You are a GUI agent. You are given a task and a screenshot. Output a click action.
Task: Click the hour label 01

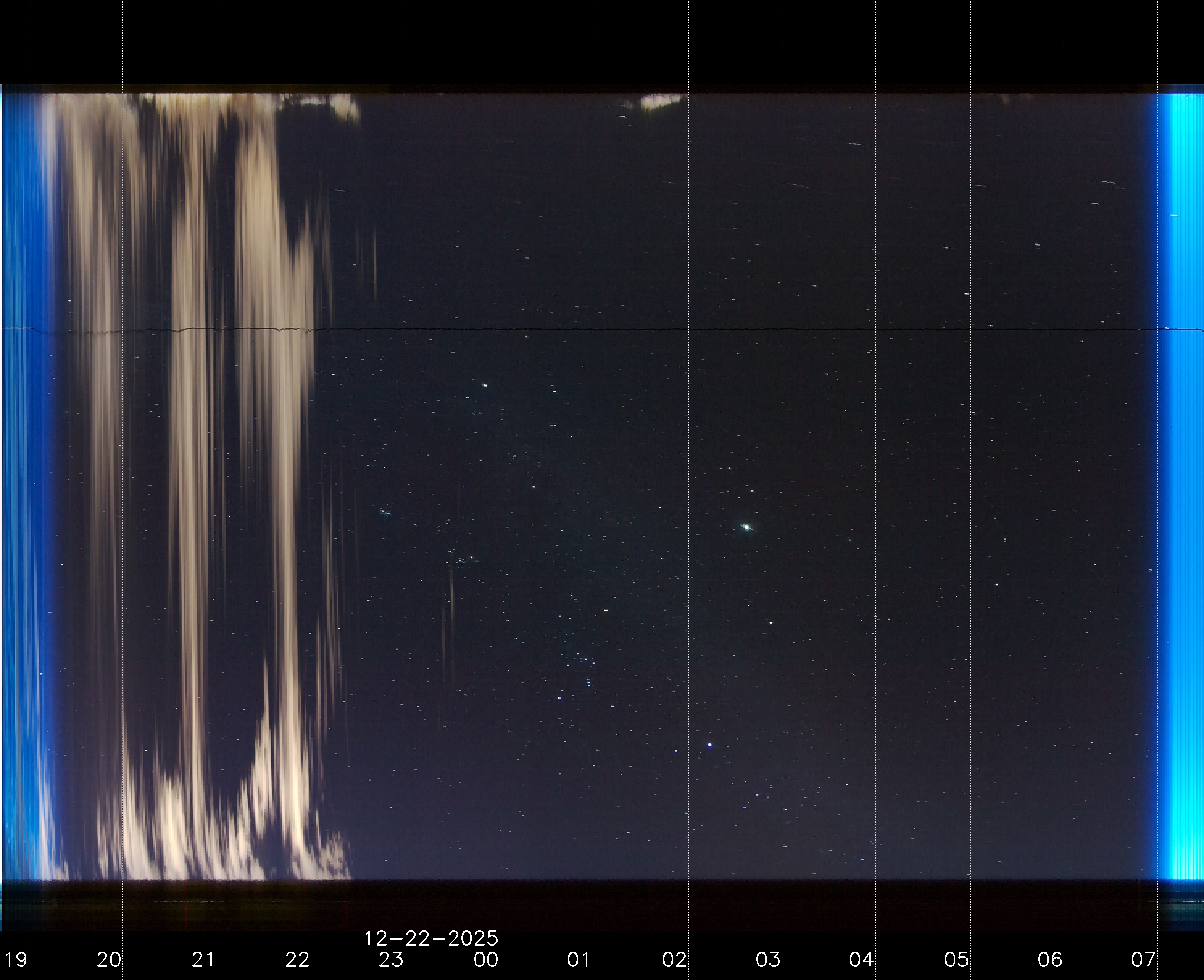(x=579, y=959)
